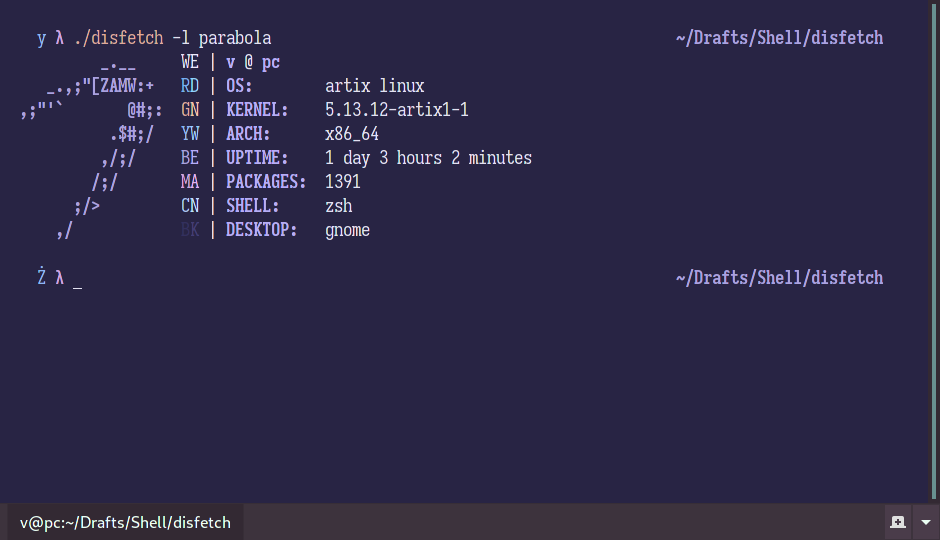Viewport: 940px width, 540px height.
Task: Click the 'gnome' desktop value
Action: pos(347,231)
